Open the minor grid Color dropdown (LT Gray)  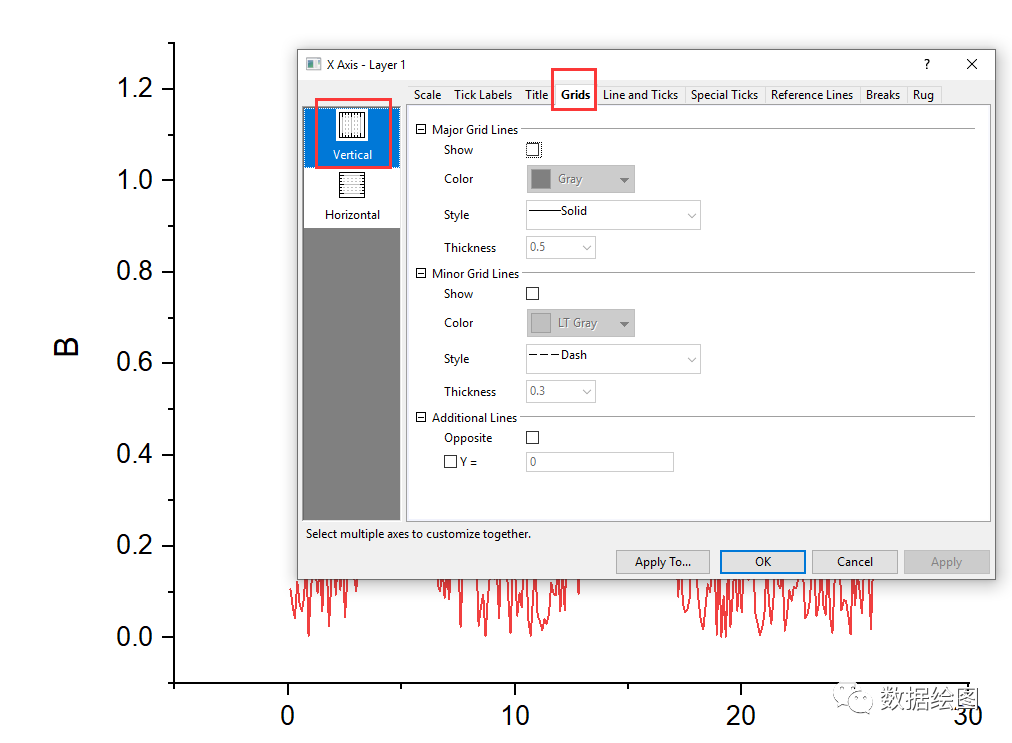pyautogui.click(x=580, y=323)
